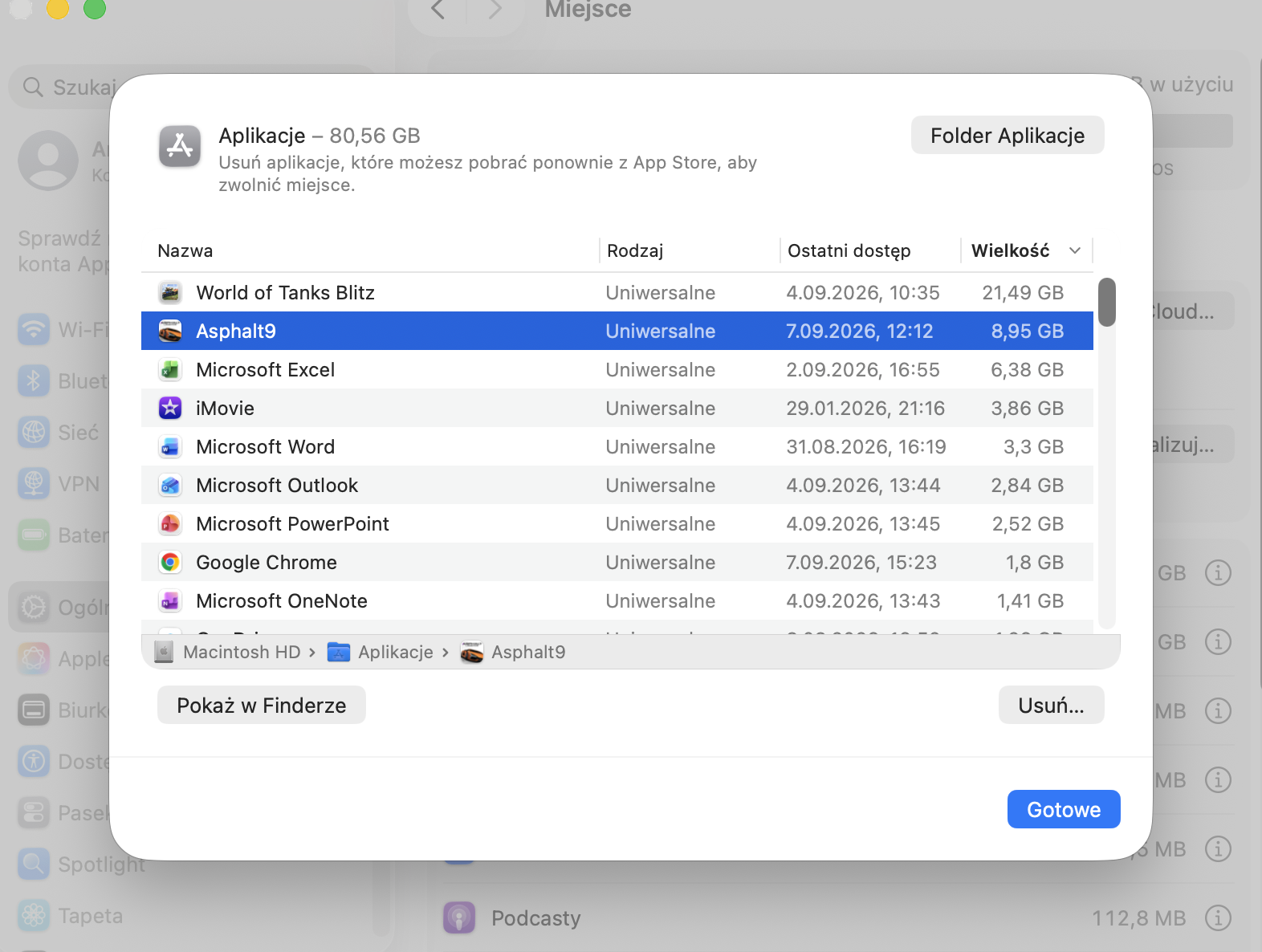Open the battery icon in settings sidebar
Screen dimensions: 1262x952
34,535
